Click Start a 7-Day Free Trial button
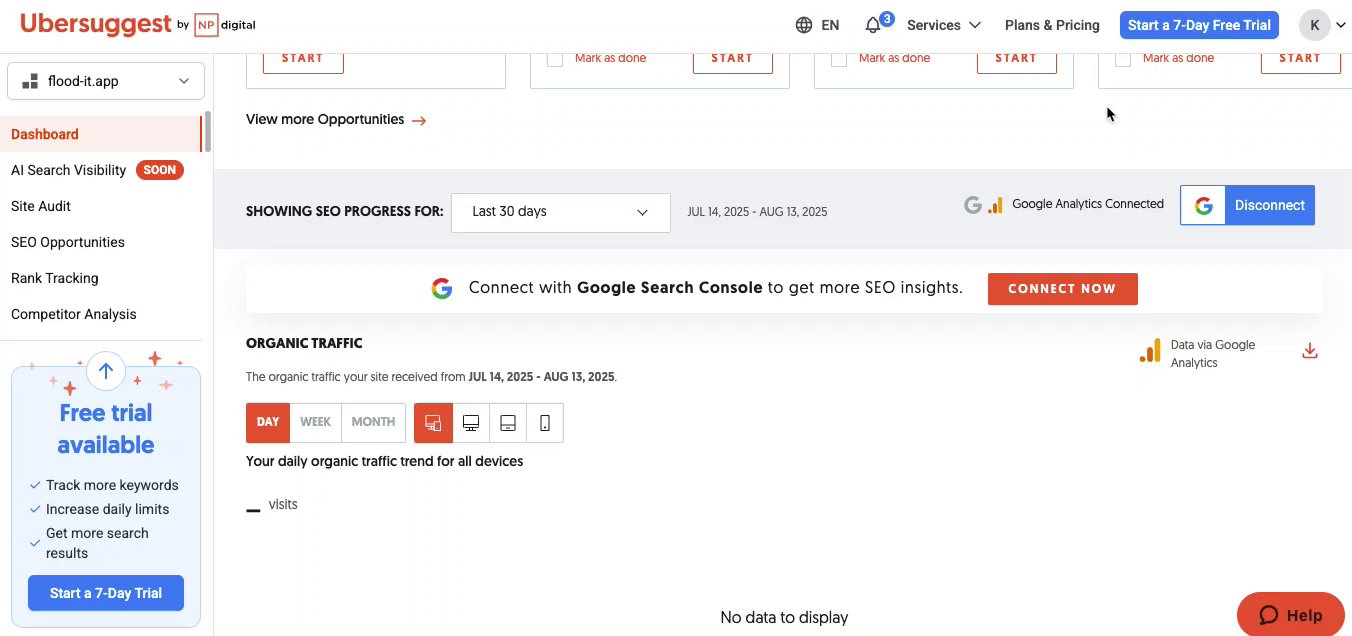 (x=1199, y=25)
